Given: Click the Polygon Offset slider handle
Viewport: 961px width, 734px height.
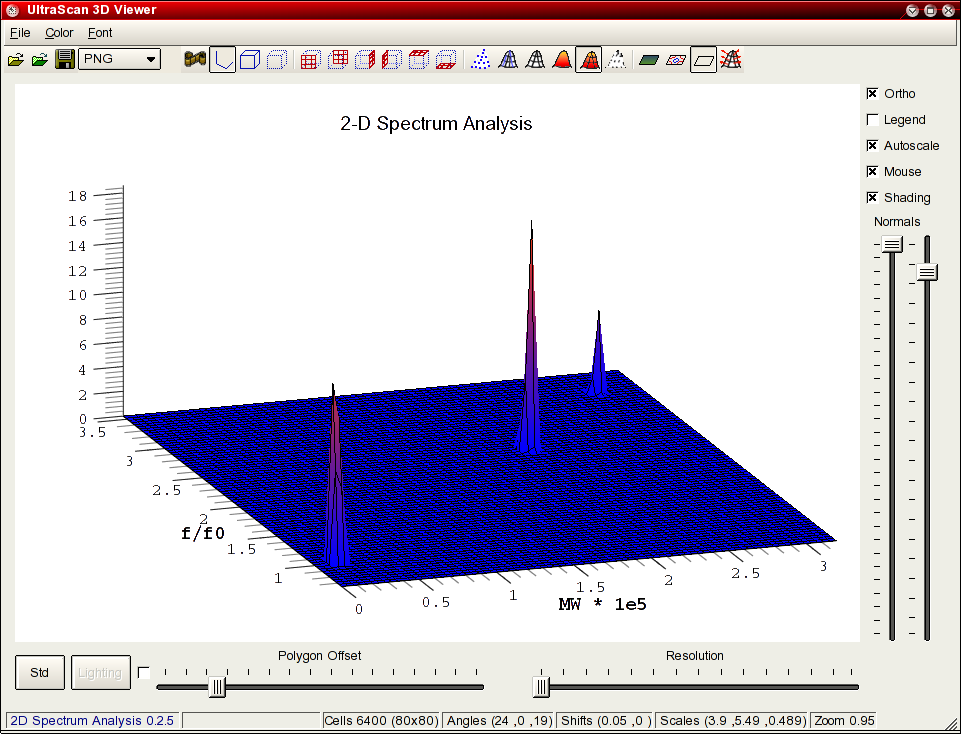Looking at the screenshot, I should (217, 687).
